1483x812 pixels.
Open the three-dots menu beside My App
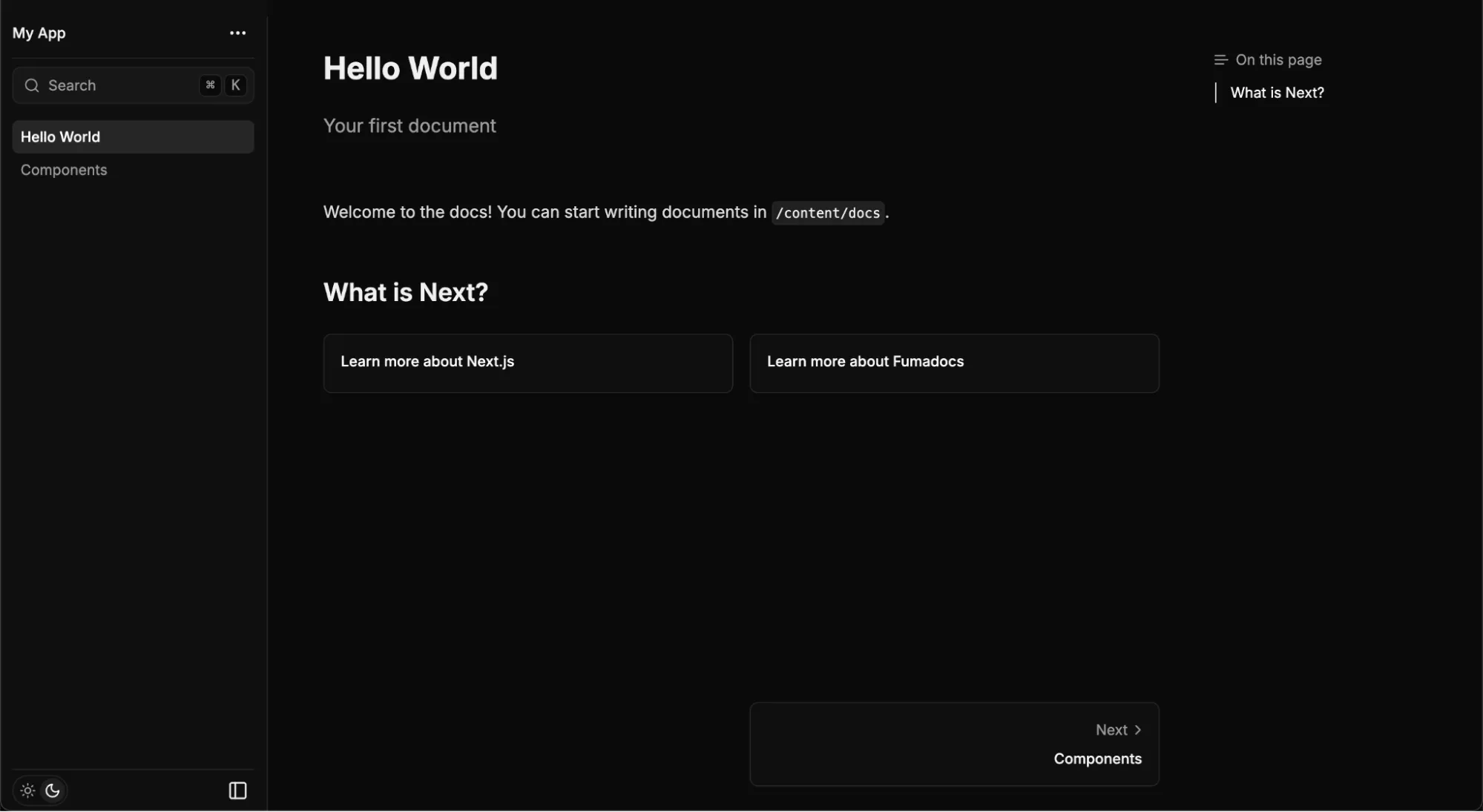(237, 33)
